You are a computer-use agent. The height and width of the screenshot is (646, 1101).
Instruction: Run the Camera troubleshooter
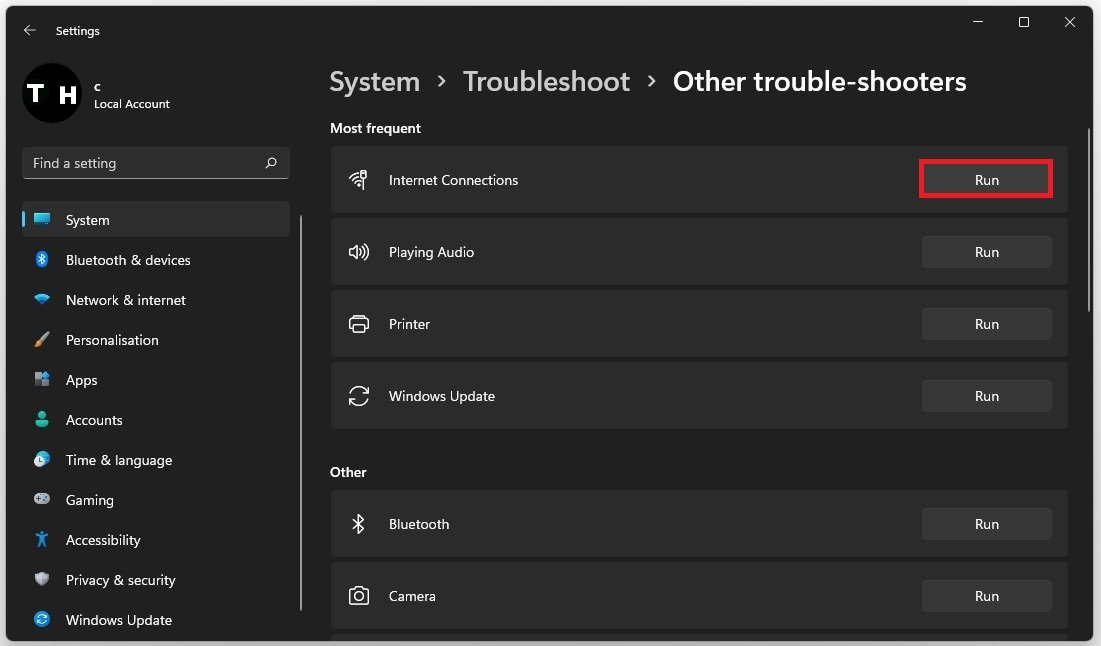pyautogui.click(x=986, y=596)
